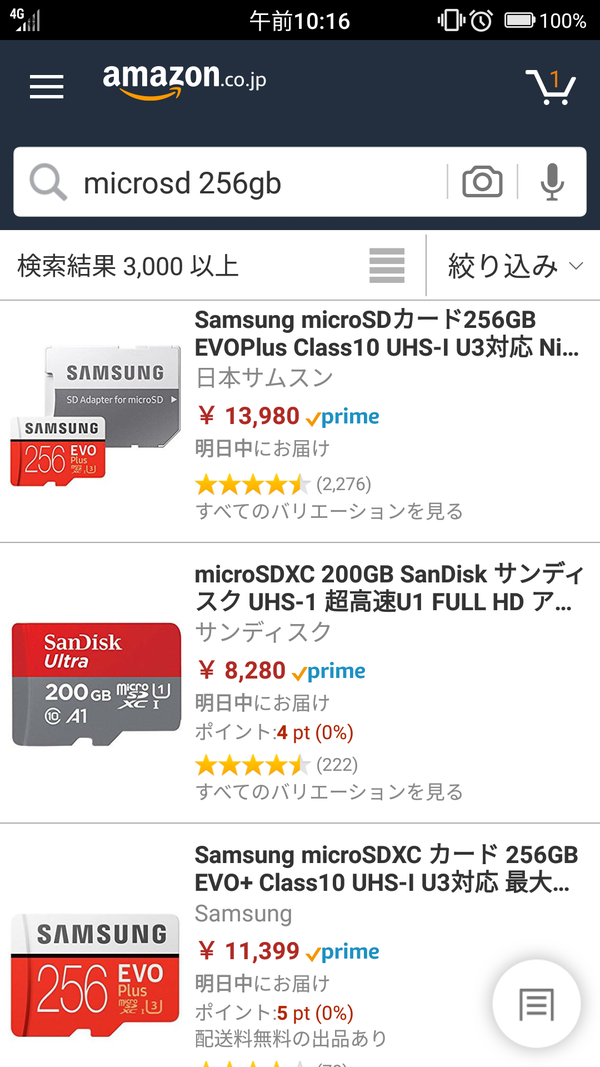Image resolution: width=600 pixels, height=1067 pixels.
Task: Switch results to list view layout
Action: coord(387,265)
